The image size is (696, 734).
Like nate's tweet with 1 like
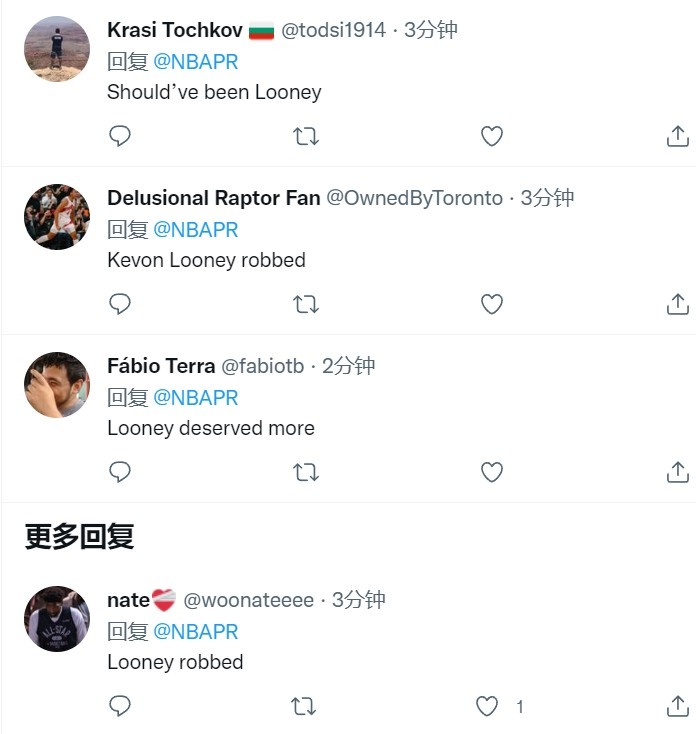[x=487, y=706]
